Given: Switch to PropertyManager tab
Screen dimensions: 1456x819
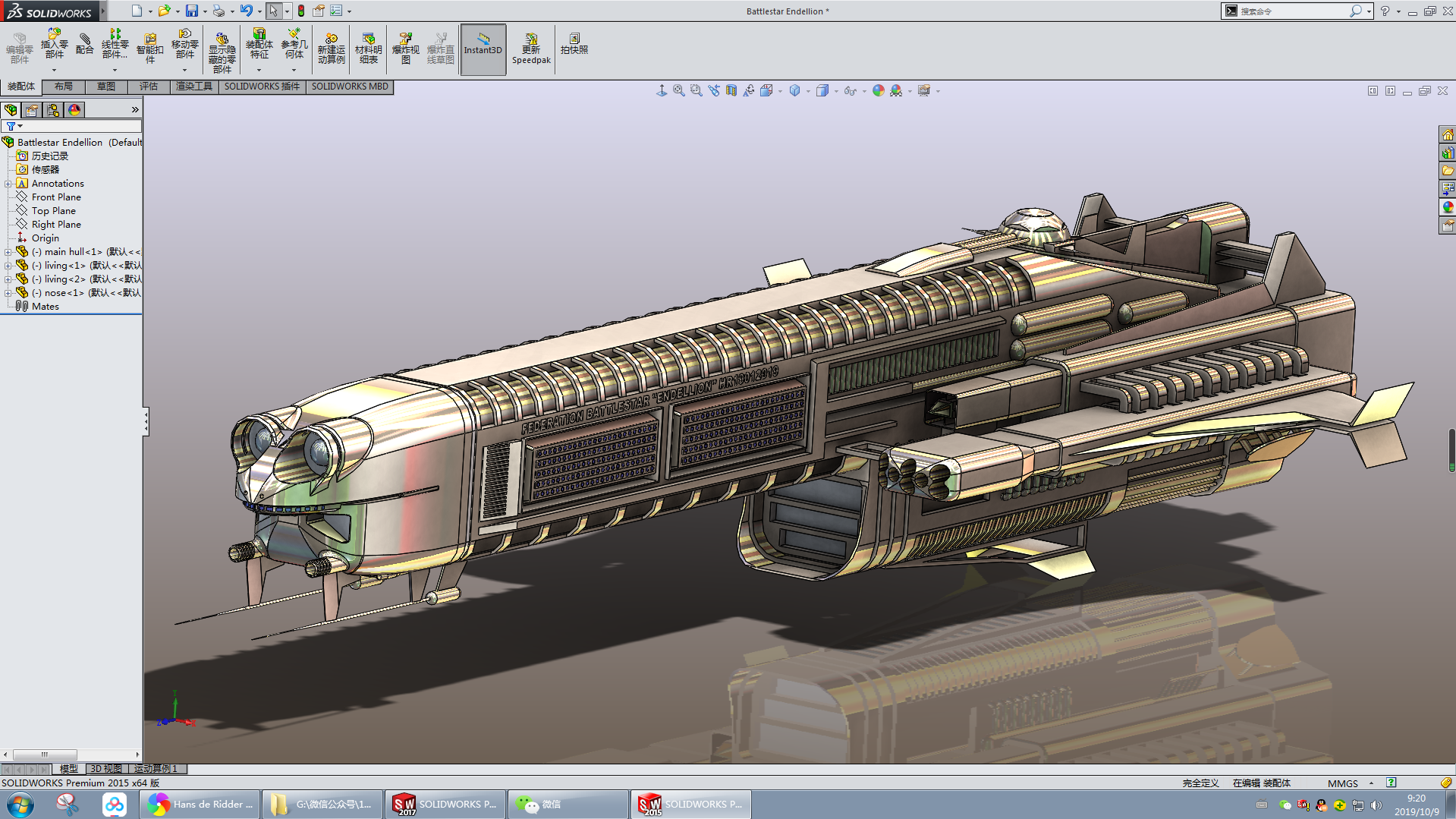Looking at the screenshot, I should (32, 110).
